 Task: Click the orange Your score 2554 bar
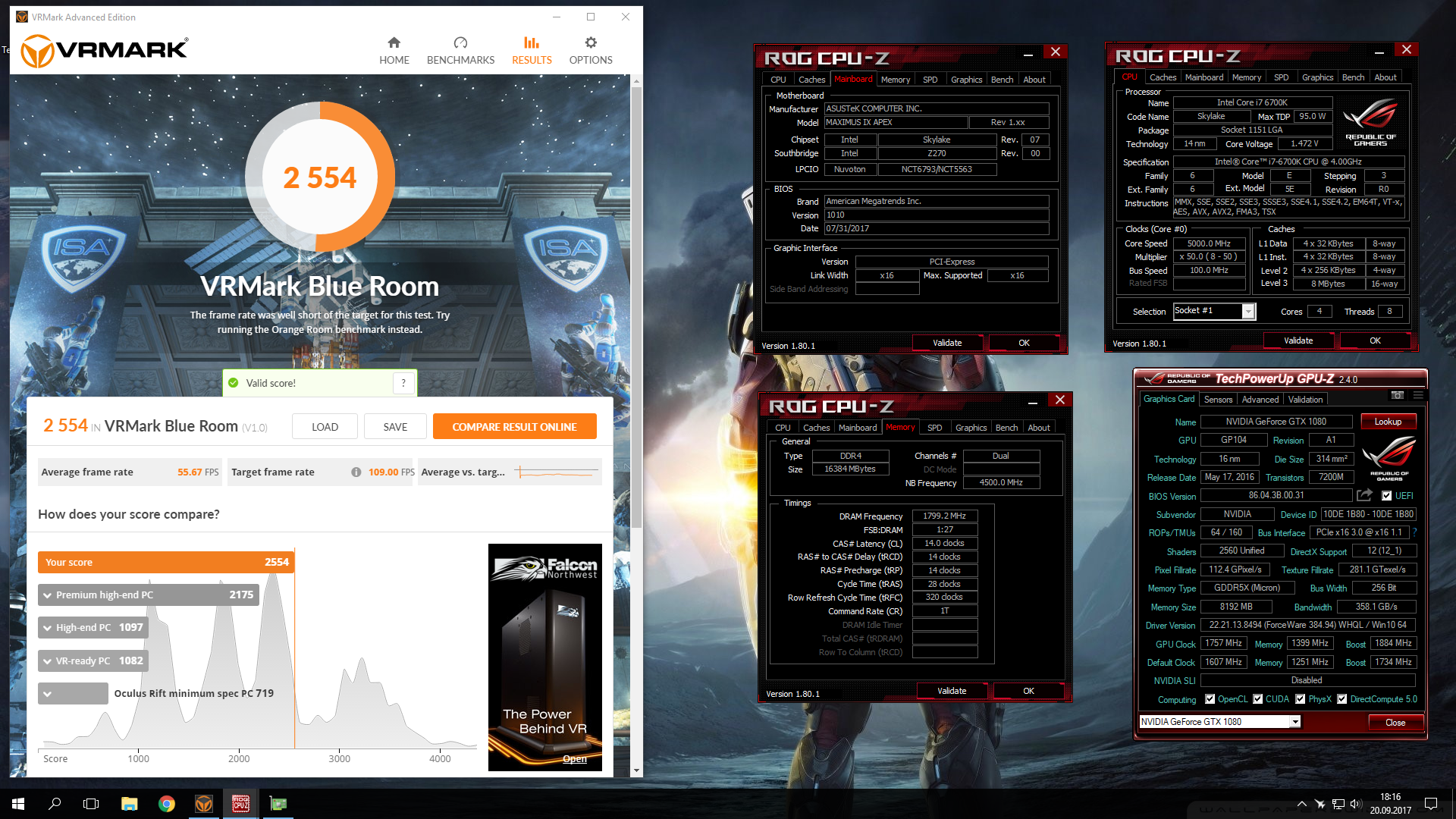(165, 562)
